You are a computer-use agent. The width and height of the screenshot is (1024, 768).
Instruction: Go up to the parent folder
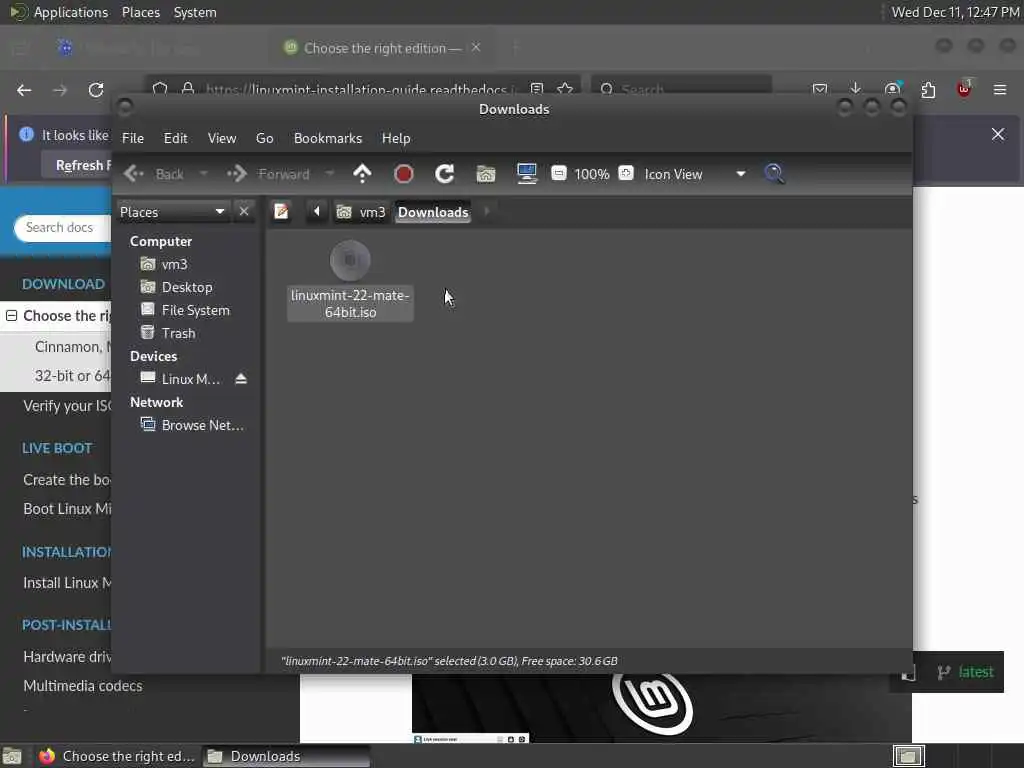(x=362, y=174)
